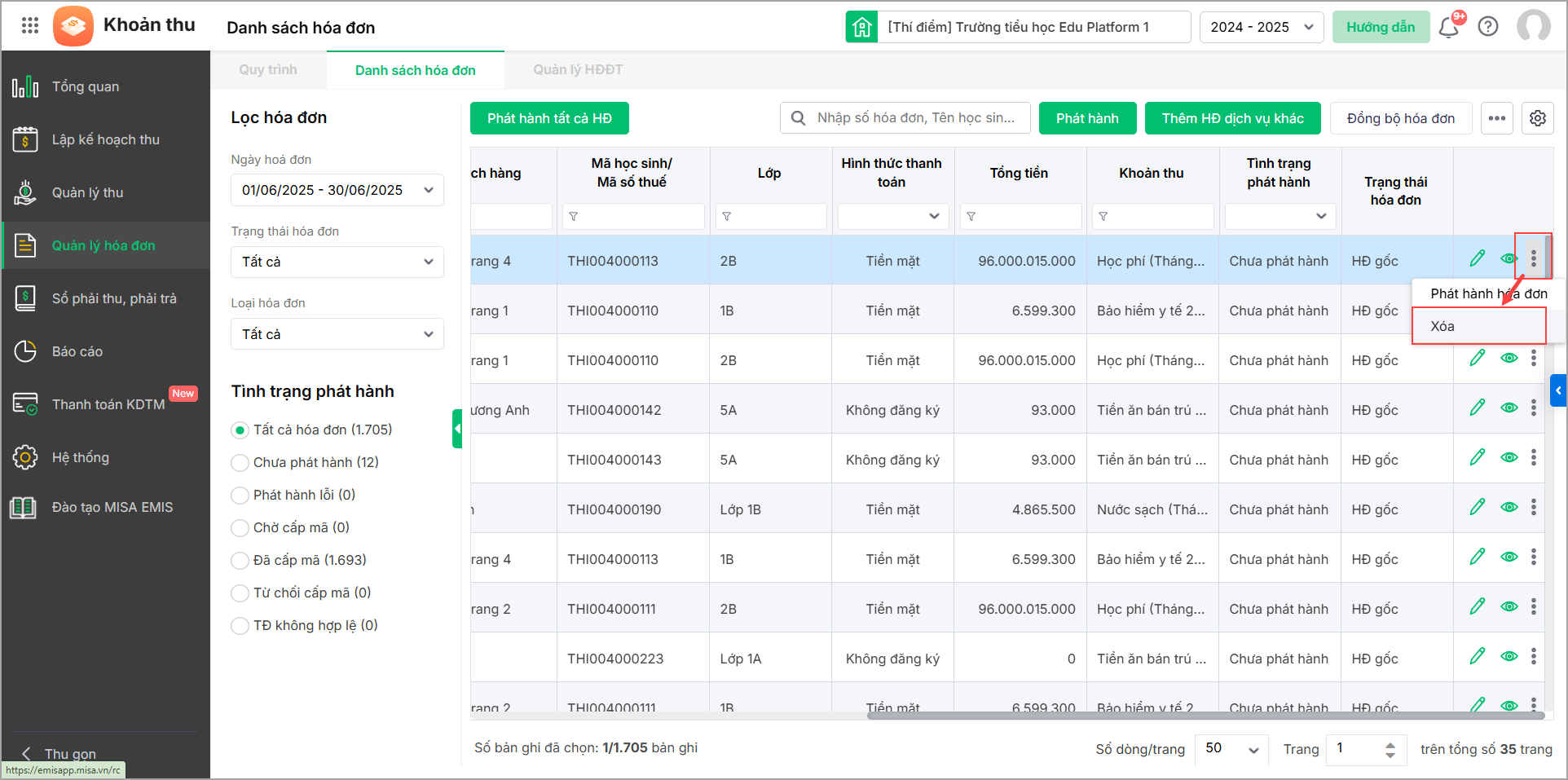This screenshot has width=1568, height=780.
Task: Open Báo cáo in the sidebar
Action: click(77, 351)
